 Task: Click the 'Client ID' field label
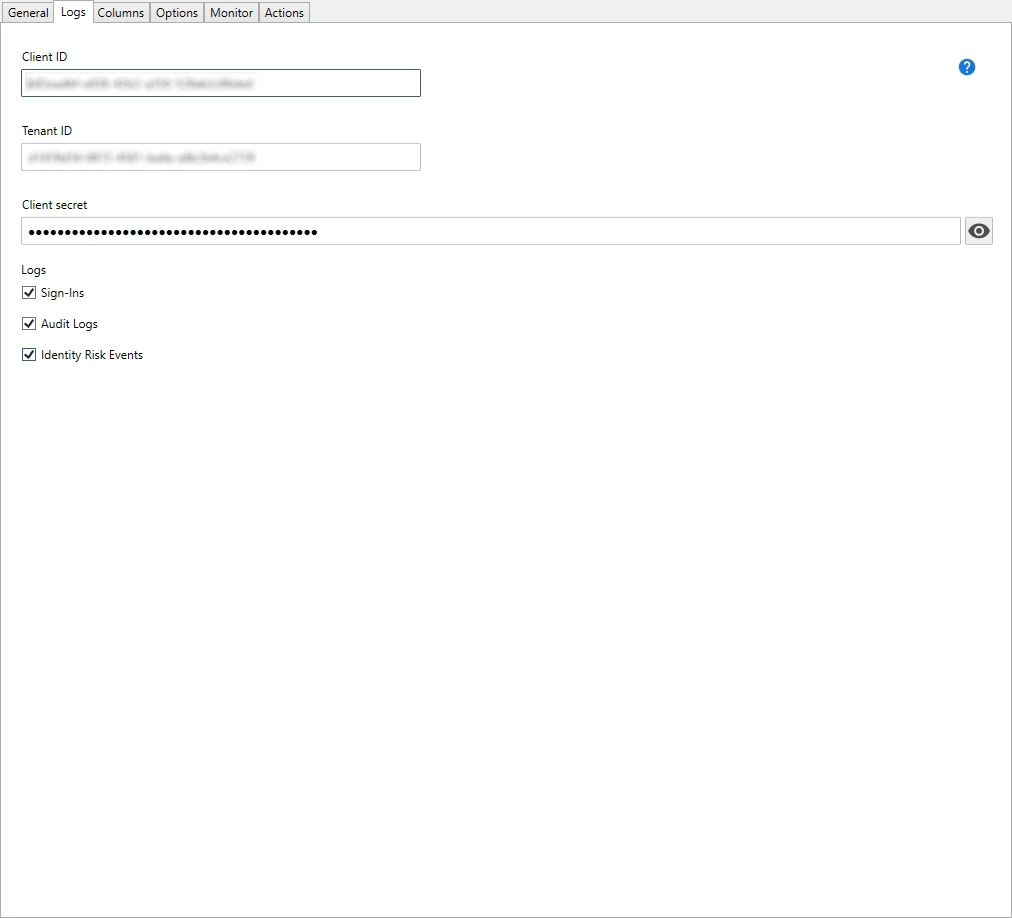pyautogui.click(x=45, y=57)
